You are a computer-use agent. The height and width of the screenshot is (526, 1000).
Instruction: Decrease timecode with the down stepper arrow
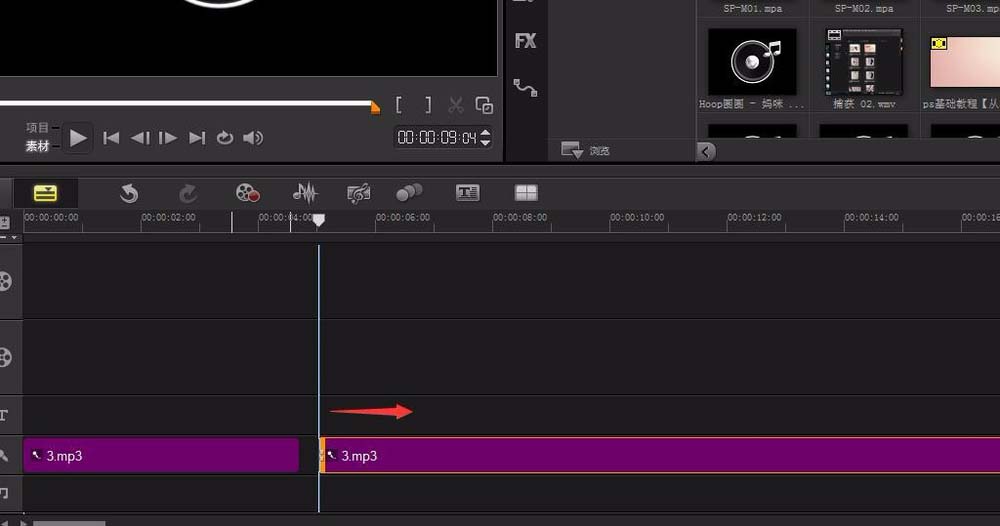(485, 142)
